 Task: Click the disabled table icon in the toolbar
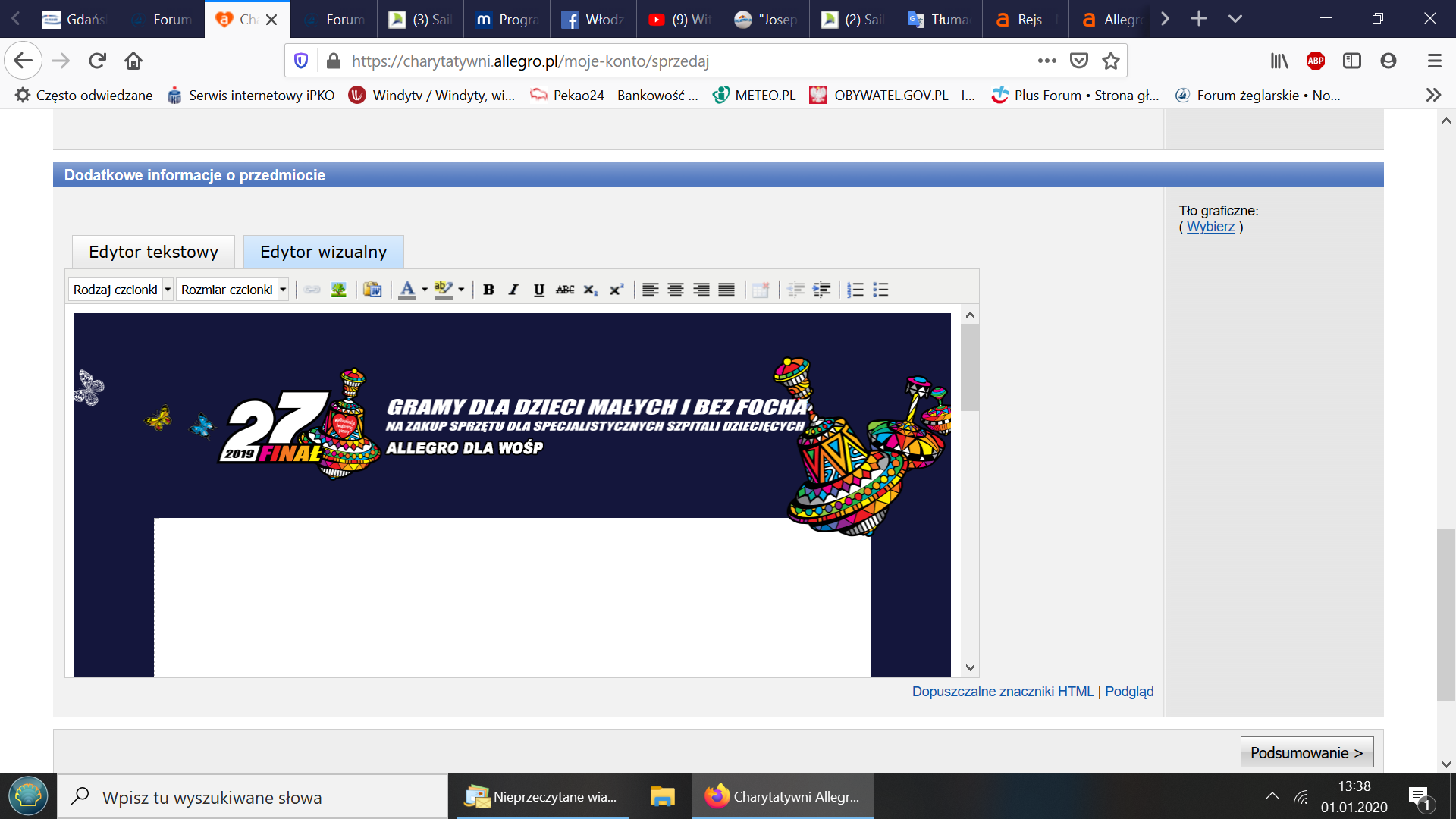(761, 290)
